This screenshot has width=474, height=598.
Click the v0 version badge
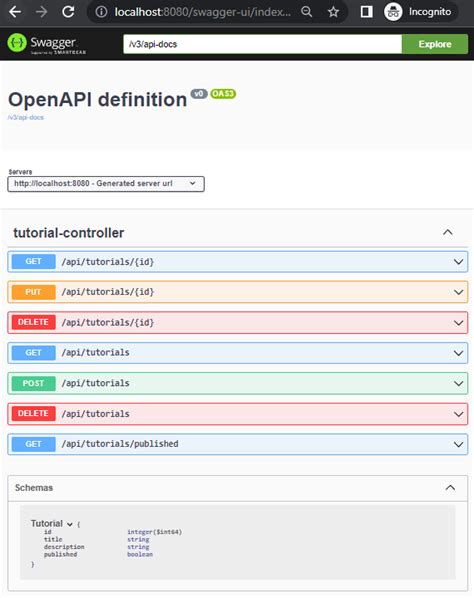tap(199, 94)
